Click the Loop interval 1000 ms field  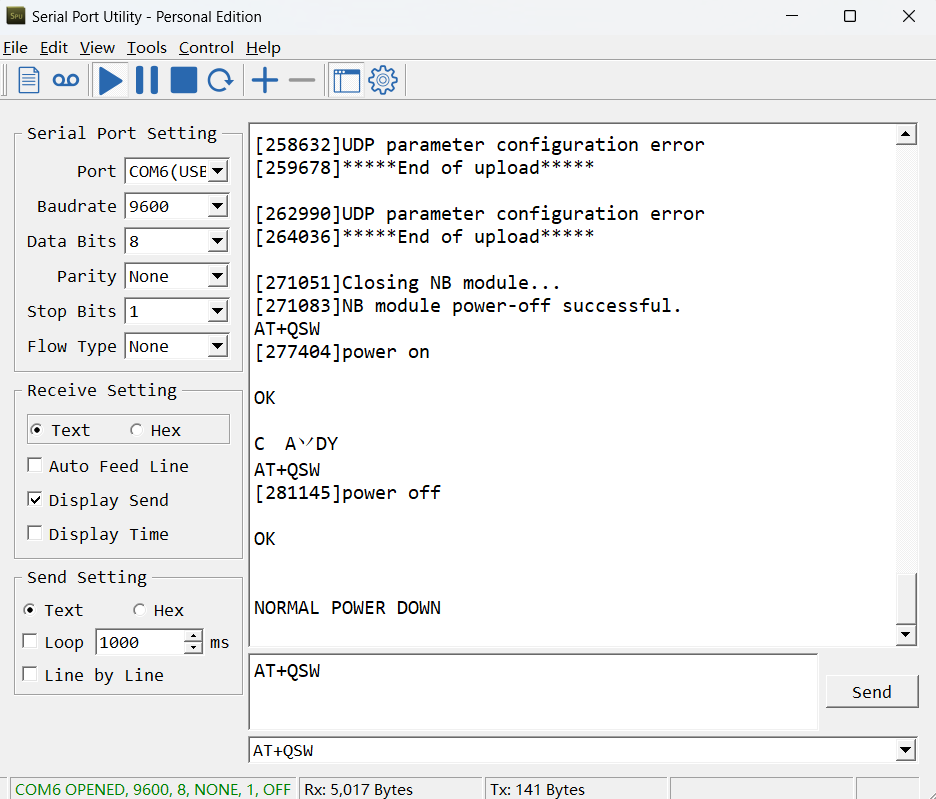point(140,642)
